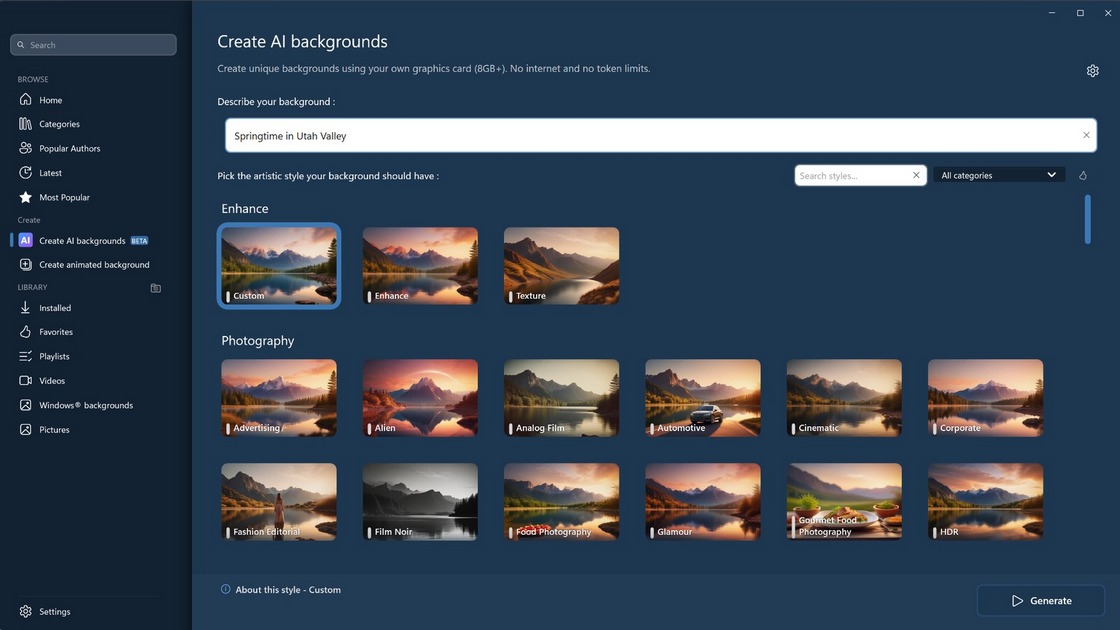Open Most Popular in the sidebar
1120x630 pixels.
pos(64,197)
